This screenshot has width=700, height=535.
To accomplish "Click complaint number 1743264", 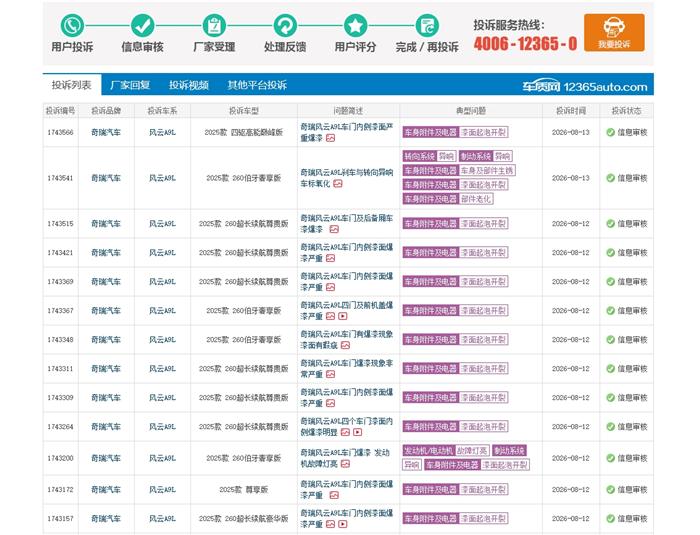I will pos(60,426).
